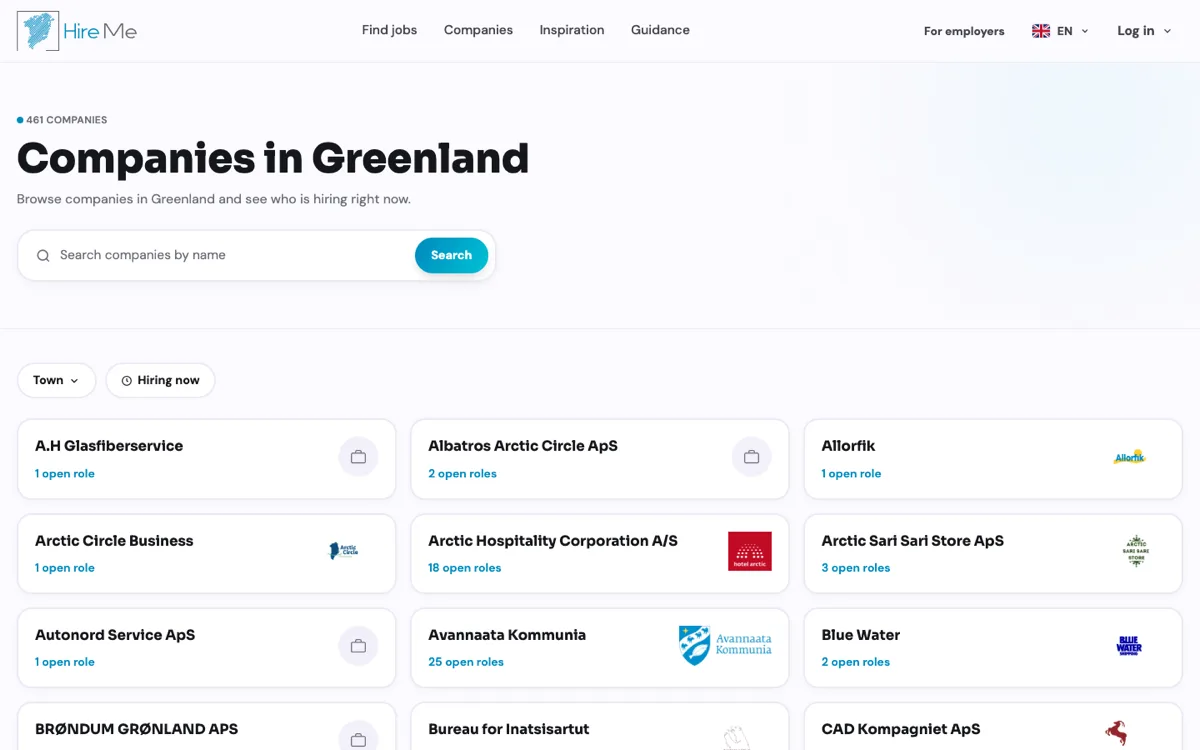Click the blue Search button
1200x750 pixels.
(451, 255)
